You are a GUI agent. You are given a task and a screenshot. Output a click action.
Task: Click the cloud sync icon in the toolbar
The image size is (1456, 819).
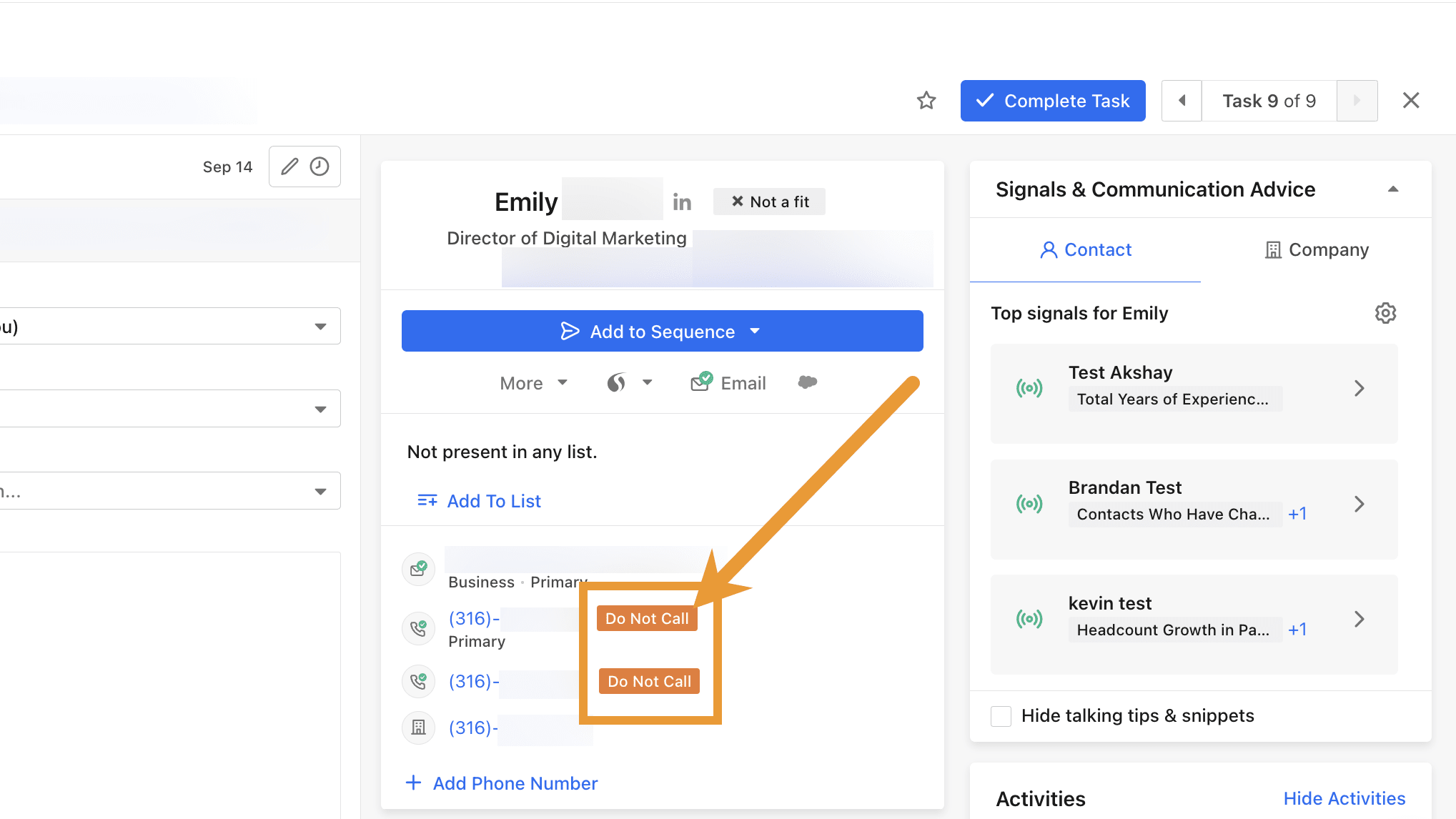click(x=808, y=382)
